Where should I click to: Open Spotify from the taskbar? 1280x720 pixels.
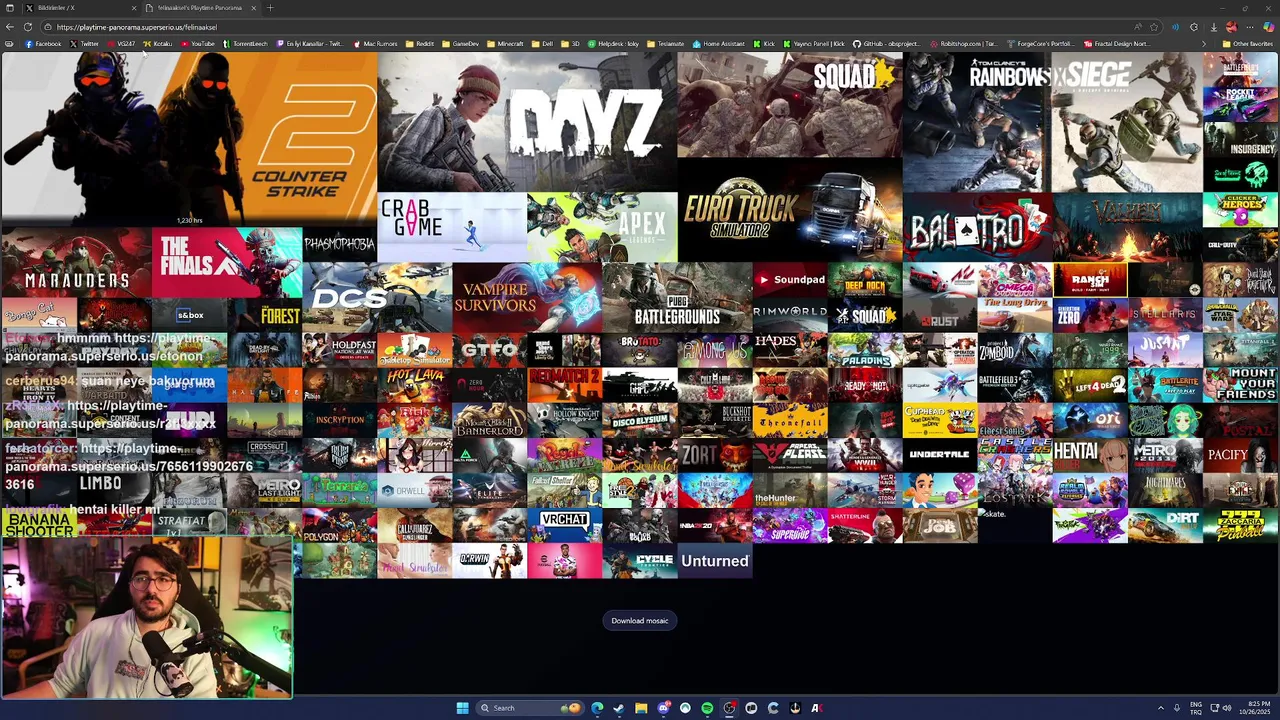coord(707,708)
